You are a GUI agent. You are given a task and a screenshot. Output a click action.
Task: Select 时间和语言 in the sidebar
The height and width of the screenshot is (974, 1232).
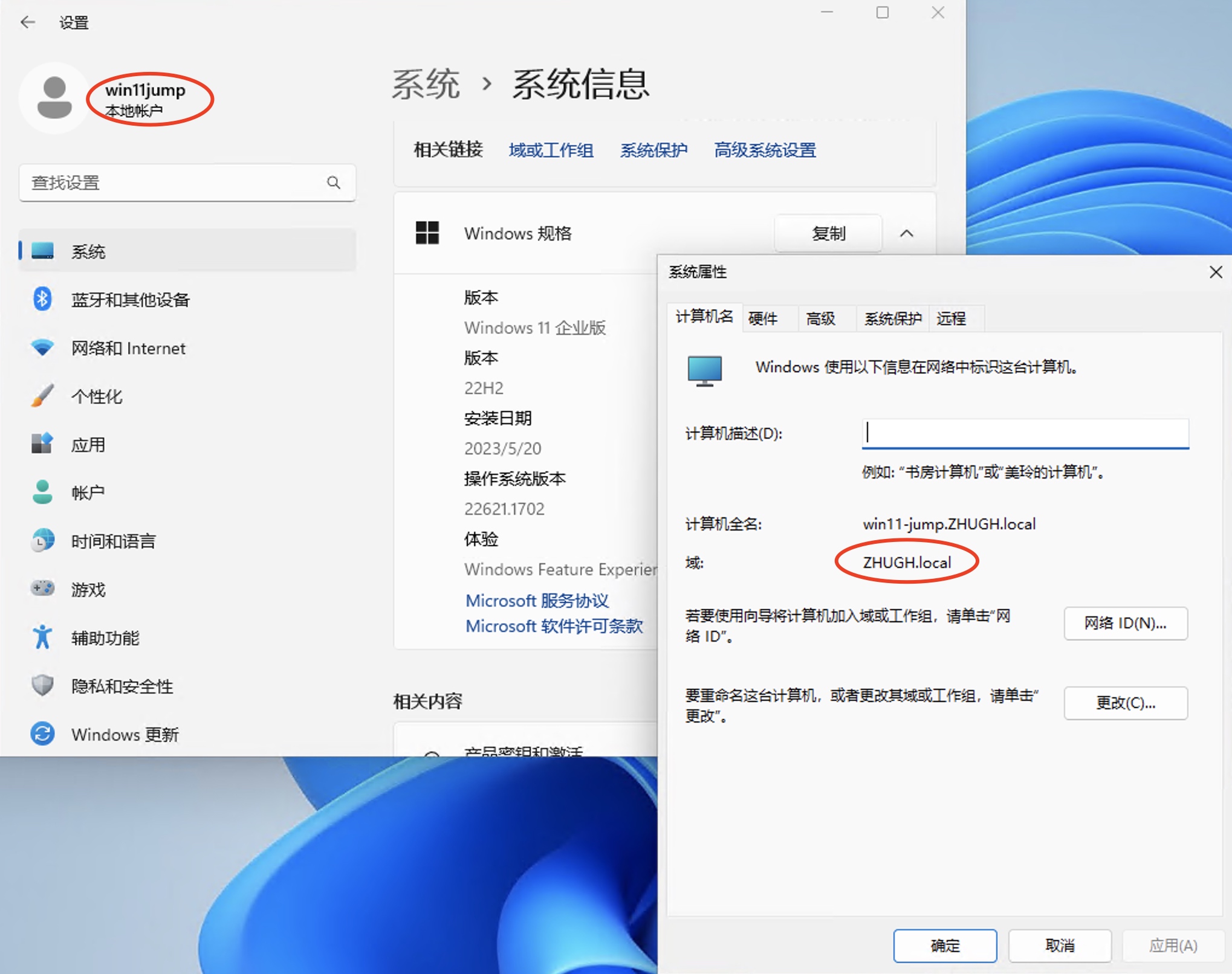click(x=187, y=541)
